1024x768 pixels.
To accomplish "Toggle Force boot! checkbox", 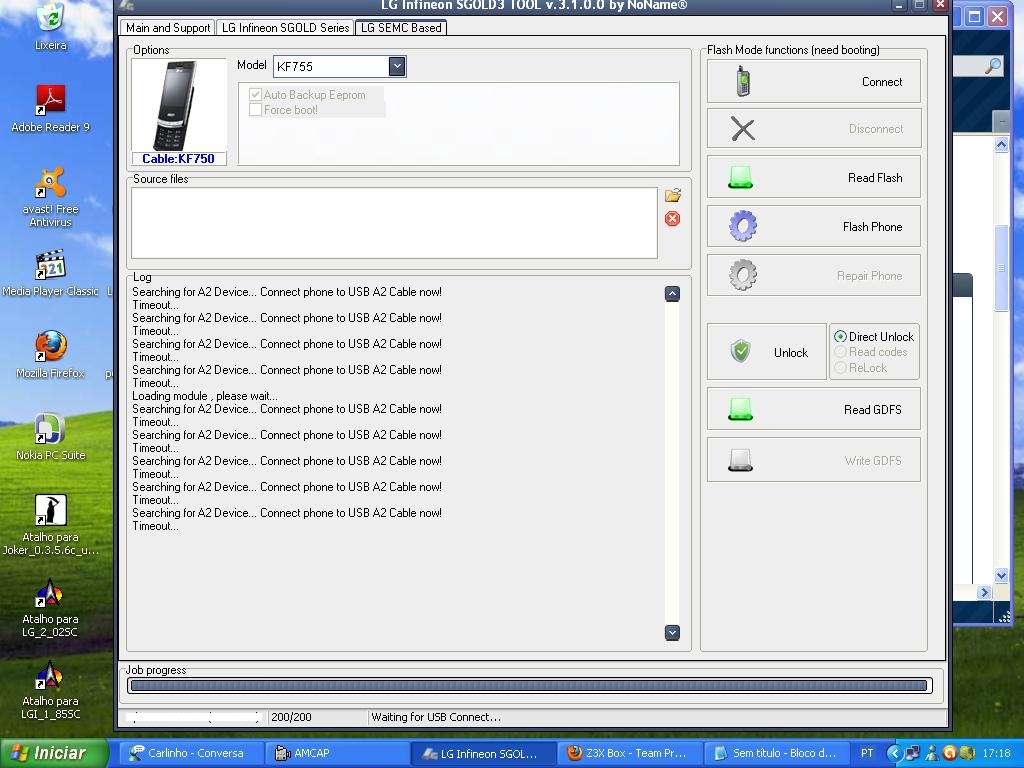I will (x=255, y=110).
